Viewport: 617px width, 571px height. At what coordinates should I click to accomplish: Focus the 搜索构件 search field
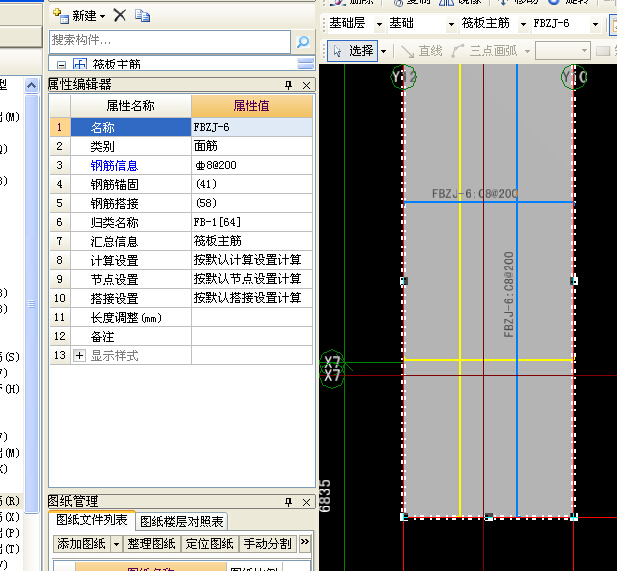click(170, 41)
